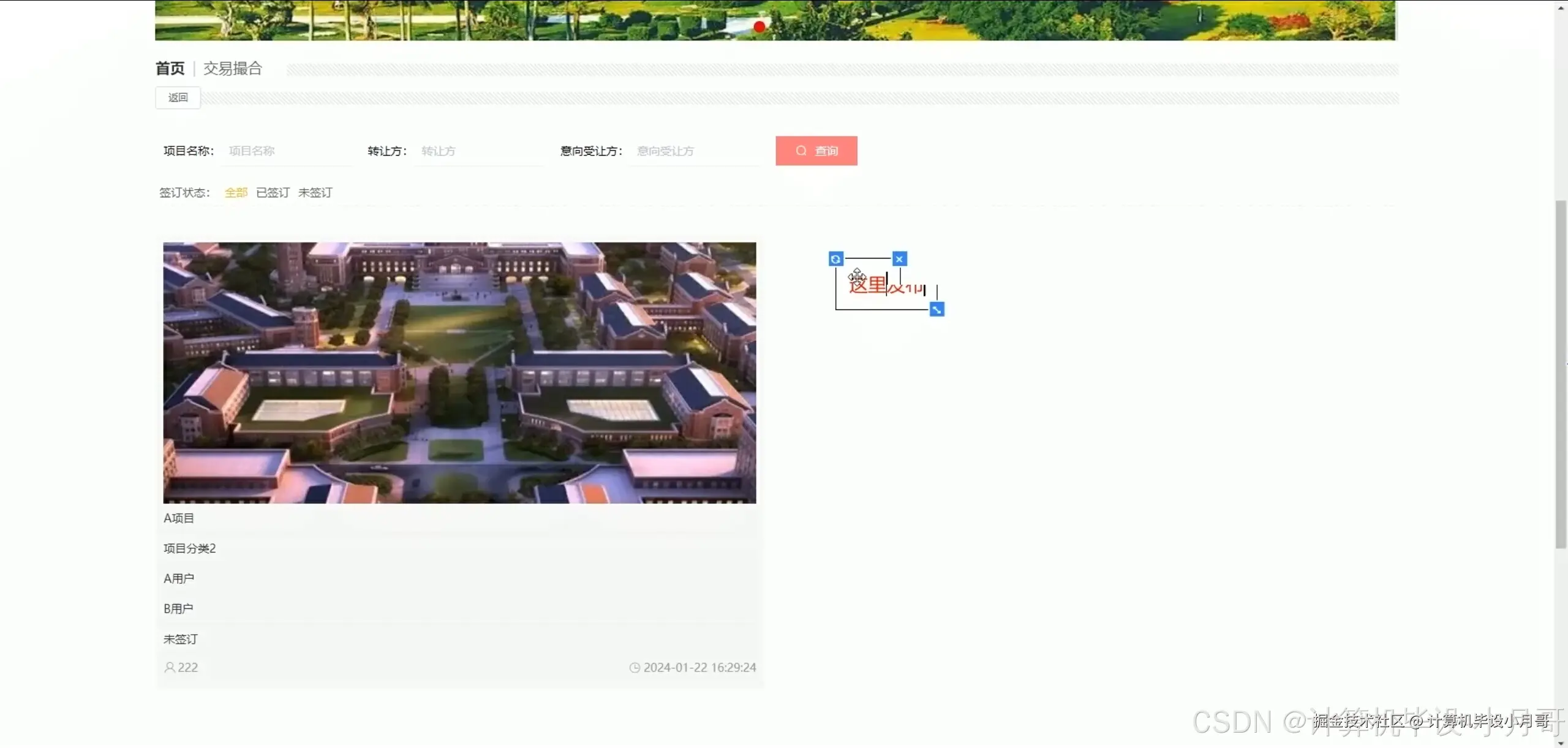Image resolution: width=1568 pixels, height=748 pixels.
Task: Click the campus aerial project thumbnail
Action: pyautogui.click(x=459, y=372)
